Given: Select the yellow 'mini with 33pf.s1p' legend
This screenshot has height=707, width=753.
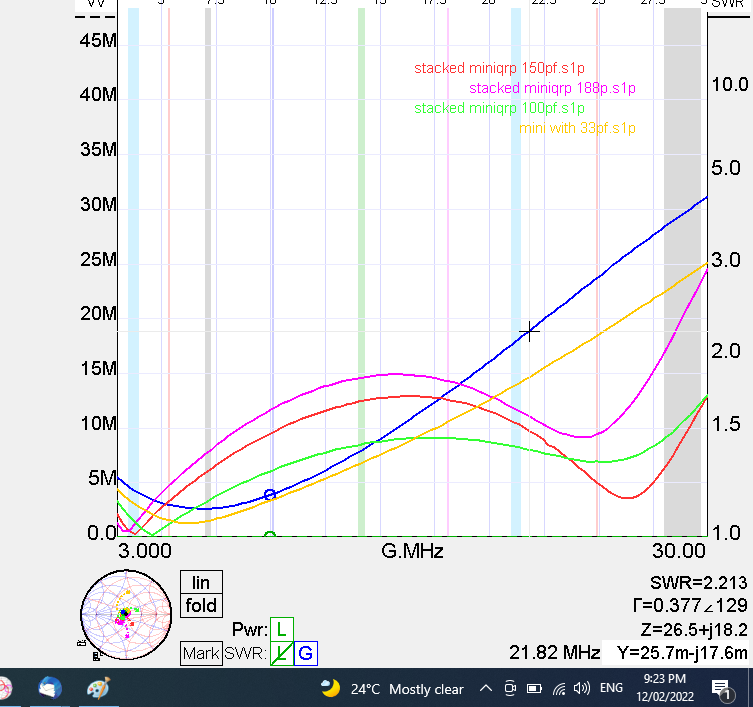Looking at the screenshot, I should coord(577,128).
